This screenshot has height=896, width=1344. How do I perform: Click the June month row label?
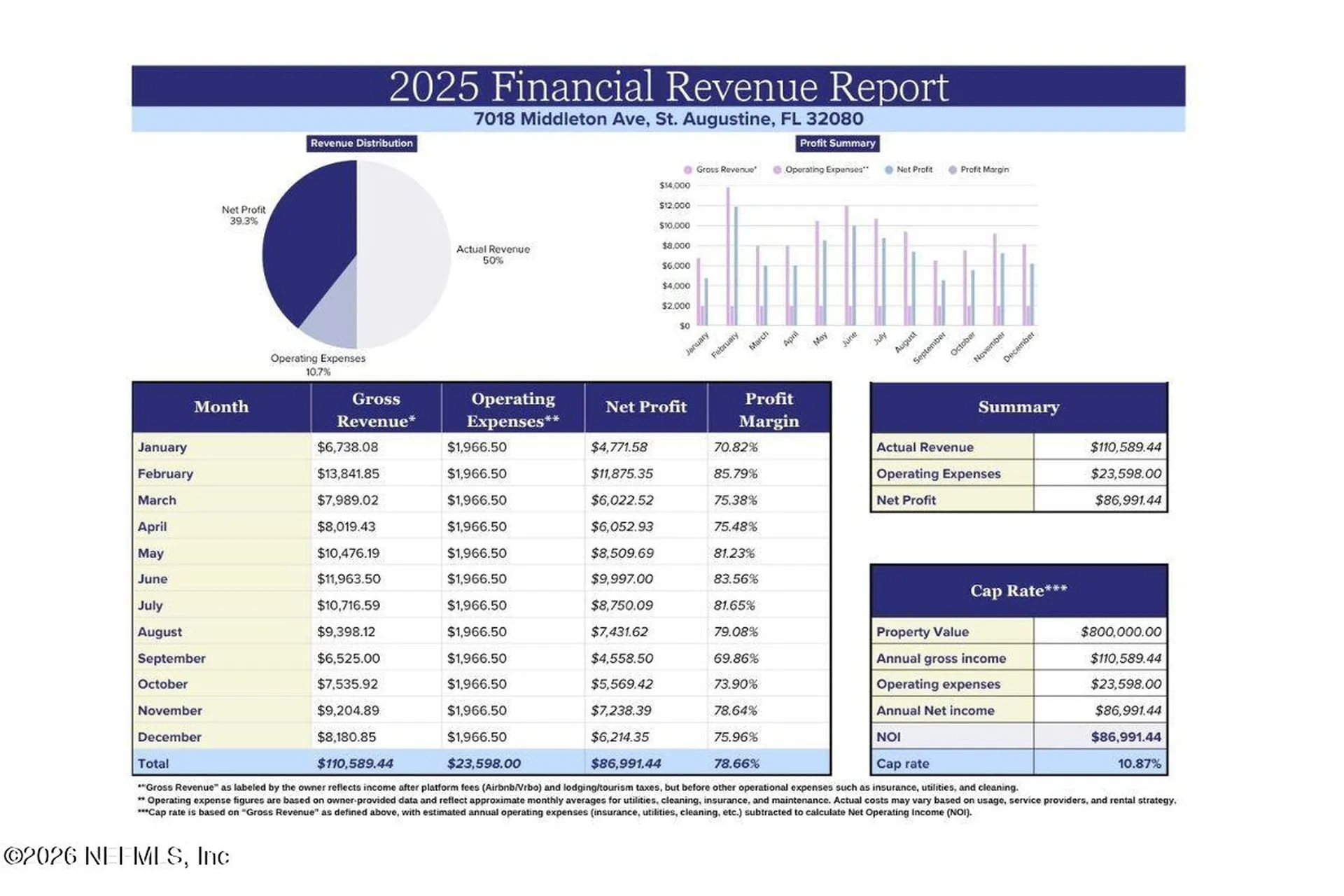pyautogui.click(x=153, y=579)
